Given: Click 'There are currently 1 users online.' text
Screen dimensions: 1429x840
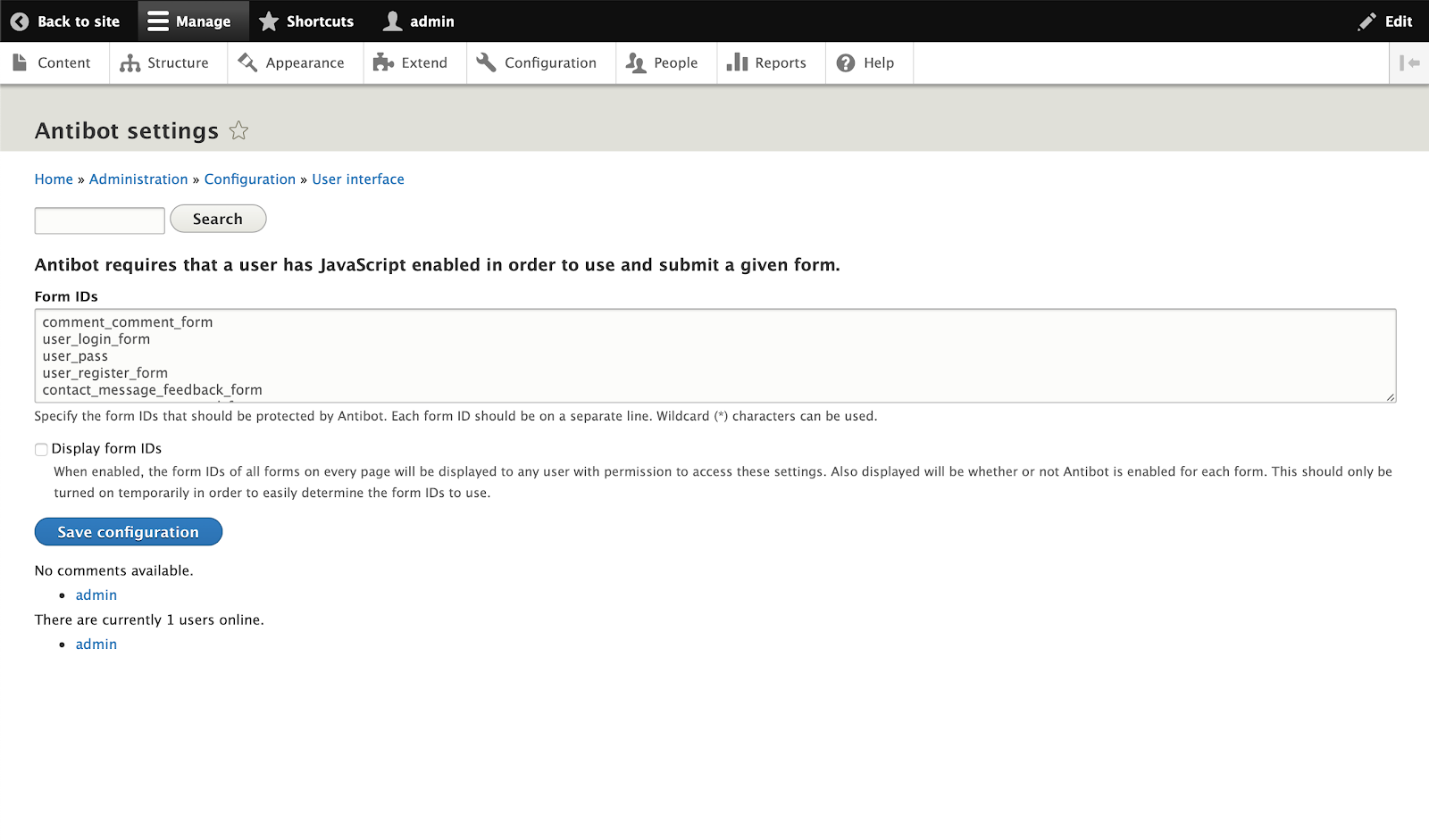Looking at the screenshot, I should (x=149, y=620).
